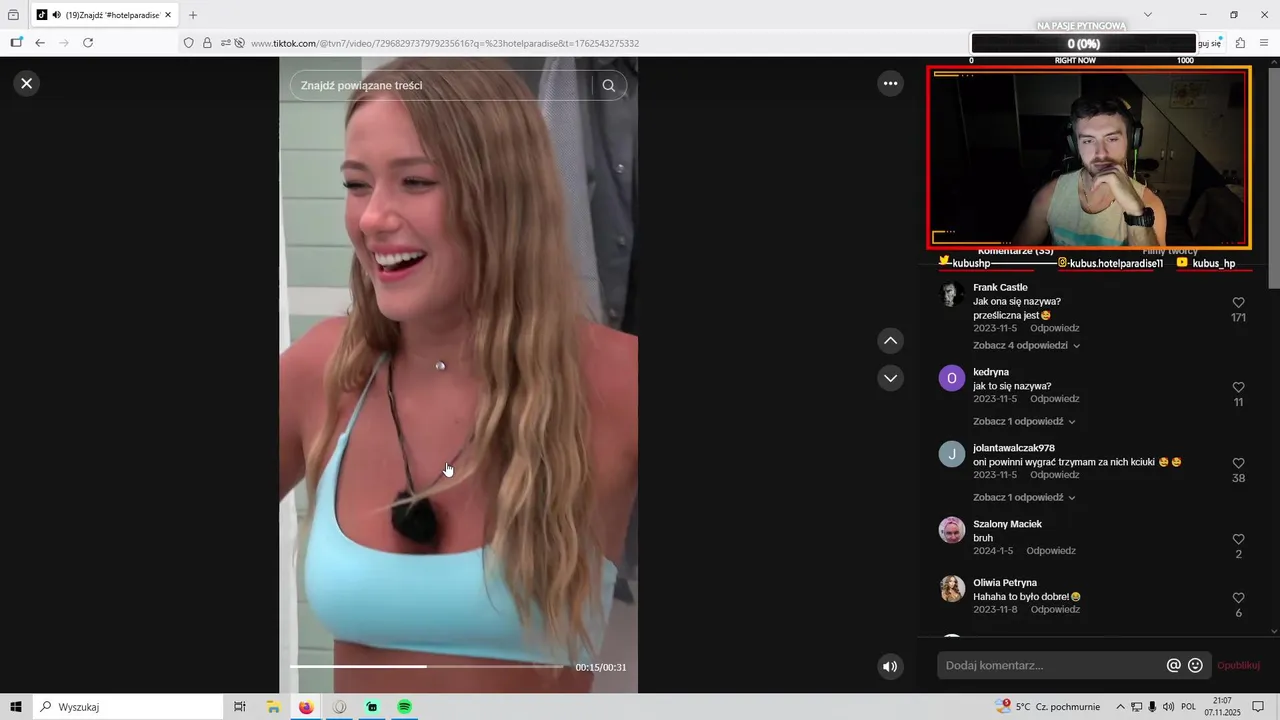1280x720 pixels.
Task: Open the Firefox hamburger application menu
Action: pyautogui.click(x=1265, y=43)
